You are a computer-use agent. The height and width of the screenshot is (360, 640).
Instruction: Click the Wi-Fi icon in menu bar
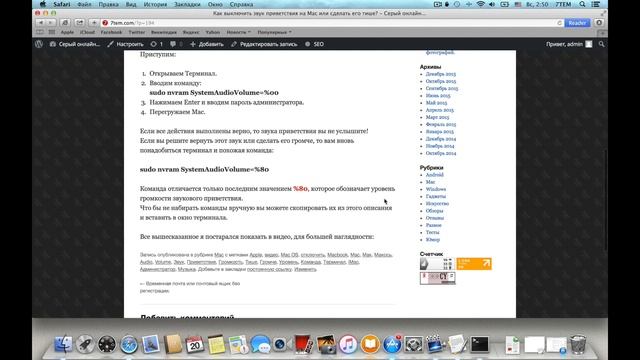click(481, 4)
